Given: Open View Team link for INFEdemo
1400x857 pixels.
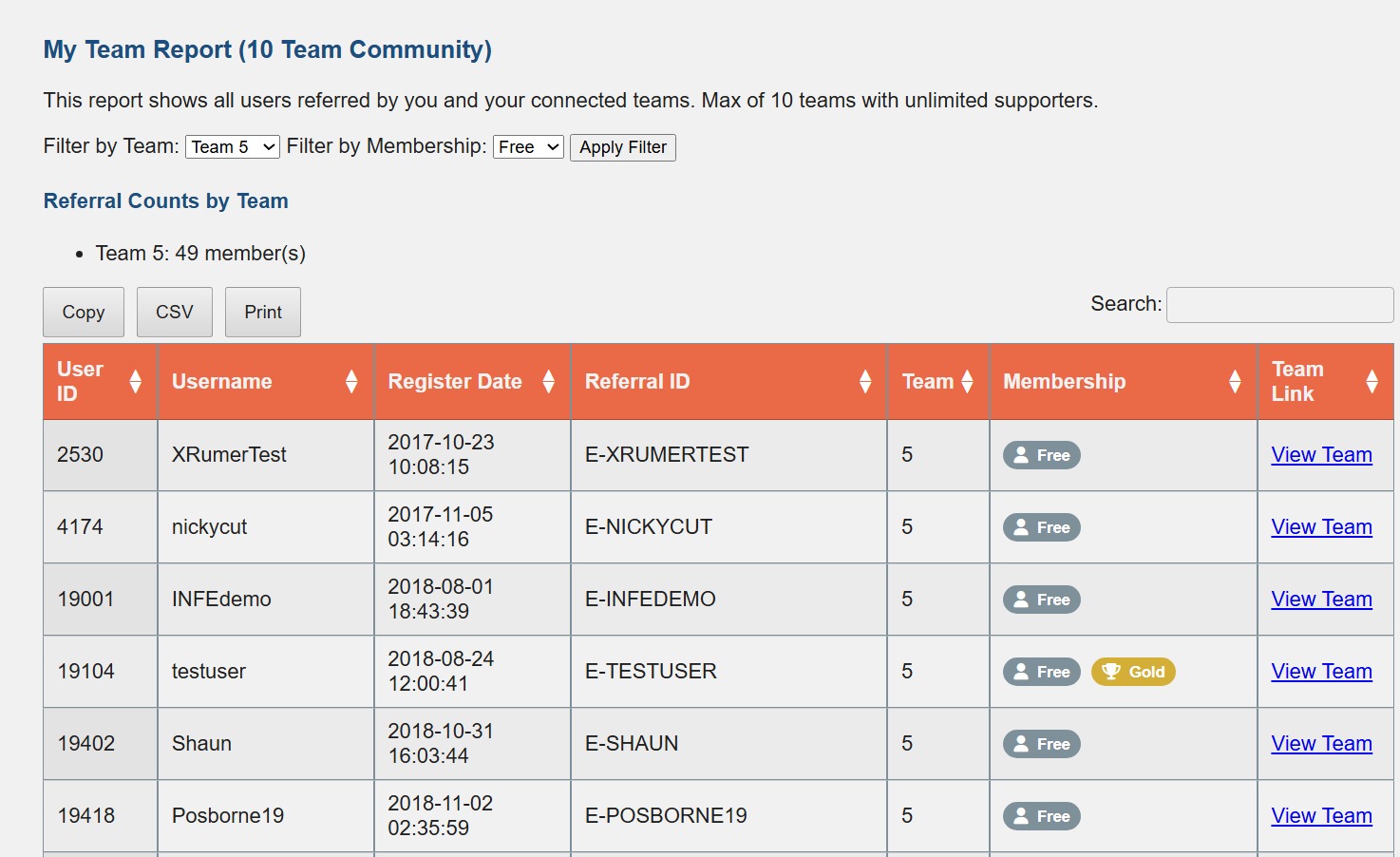Looking at the screenshot, I should tap(1321, 600).
